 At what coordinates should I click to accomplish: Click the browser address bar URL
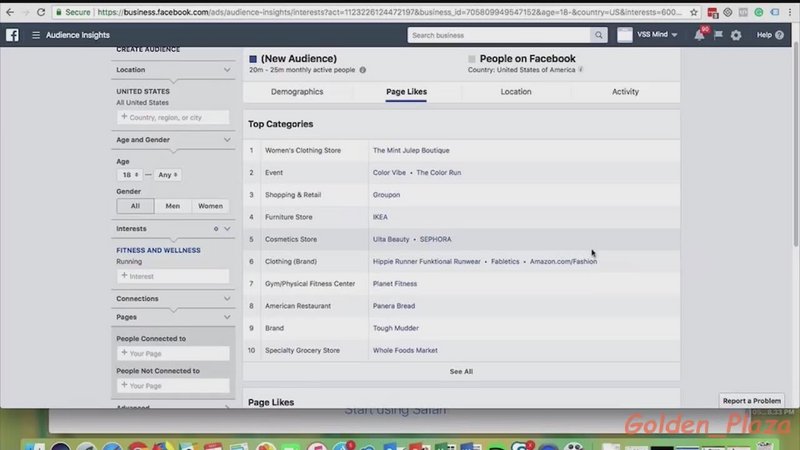pos(389,12)
